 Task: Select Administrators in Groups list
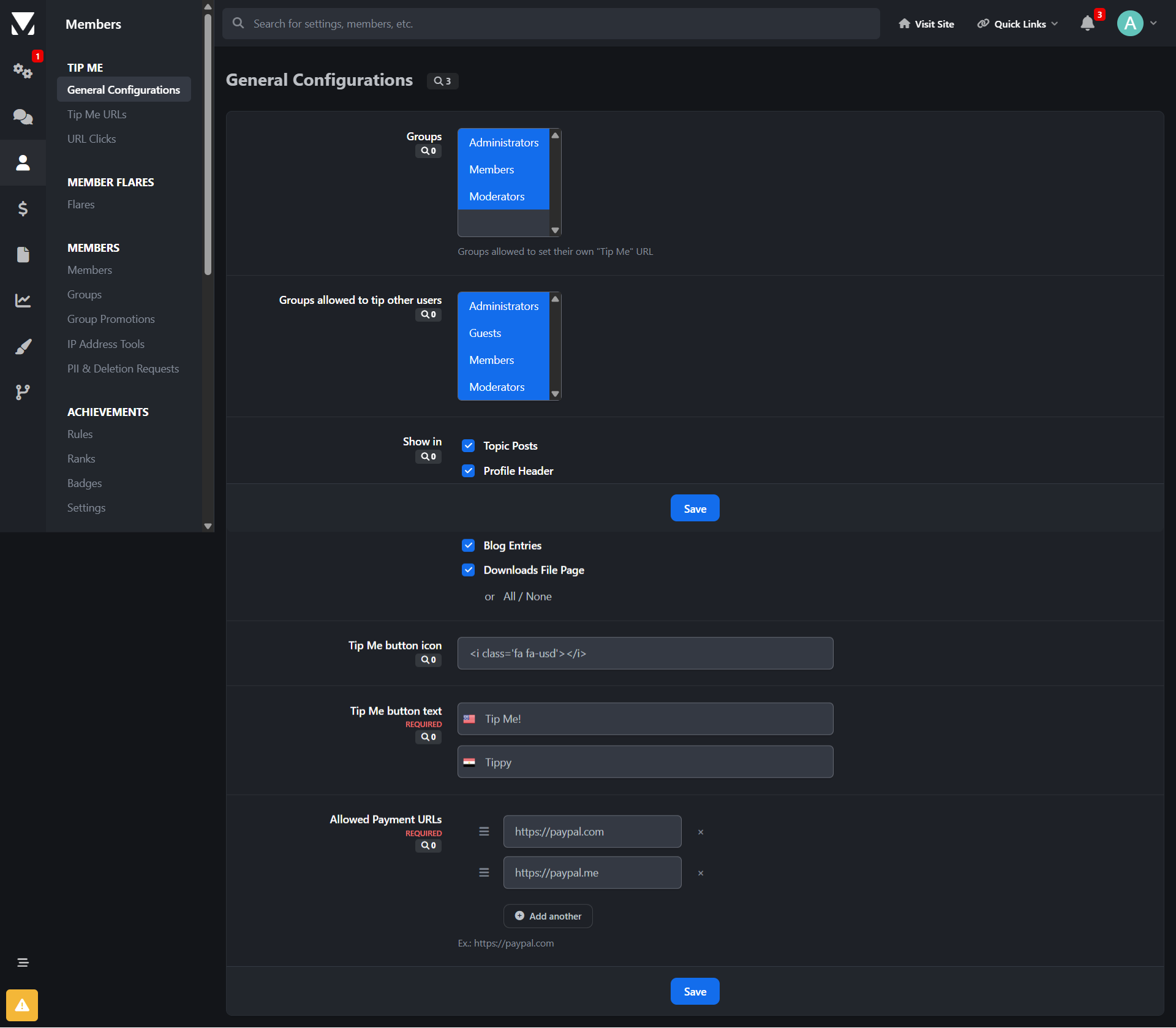pyautogui.click(x=503, y=142)
